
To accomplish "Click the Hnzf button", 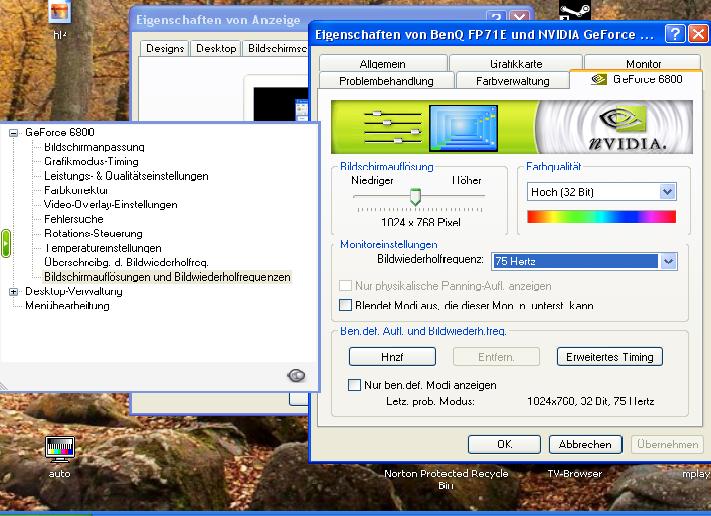I will [x=392, y=357].
